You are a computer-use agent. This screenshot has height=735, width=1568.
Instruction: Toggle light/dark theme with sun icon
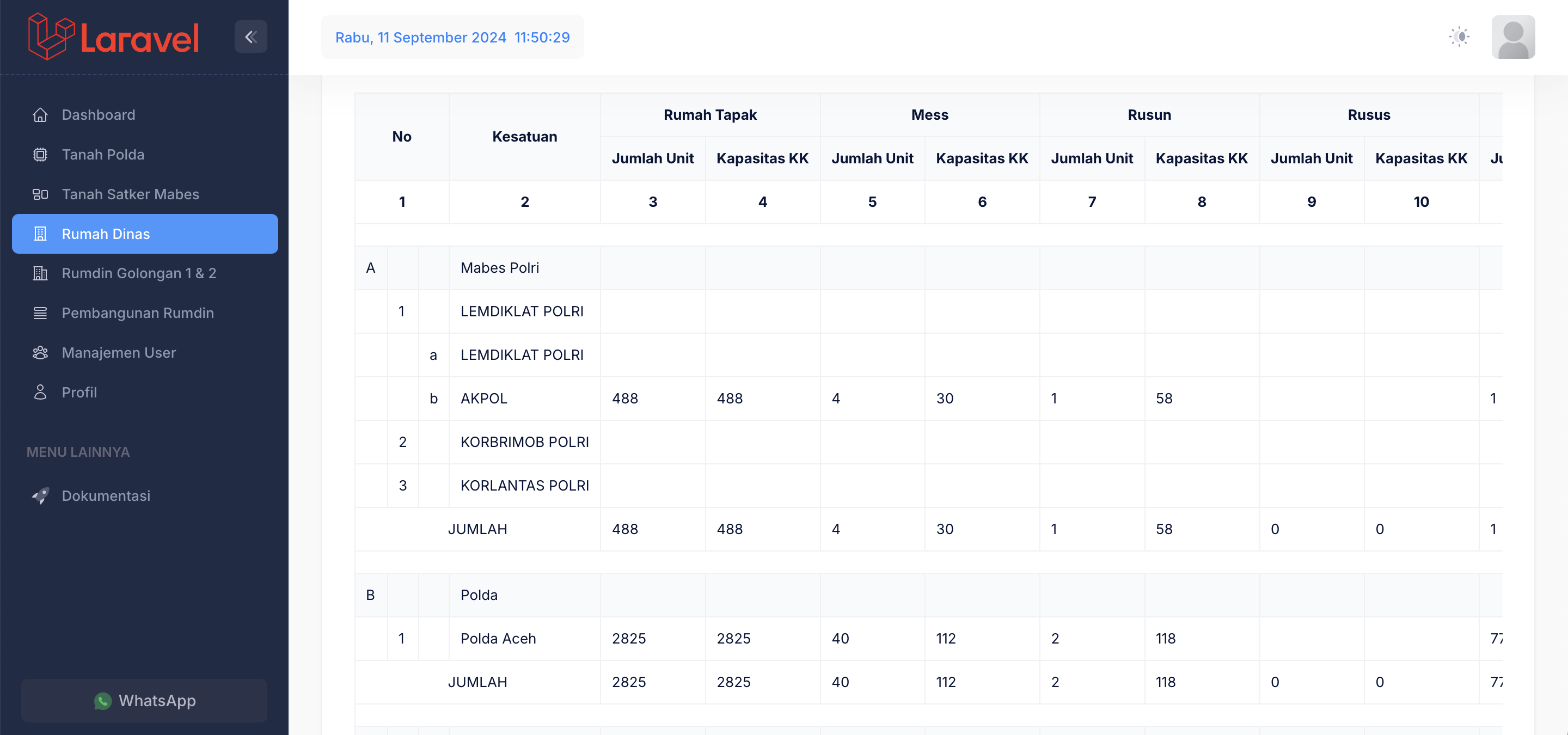[x=1459, y=37]
